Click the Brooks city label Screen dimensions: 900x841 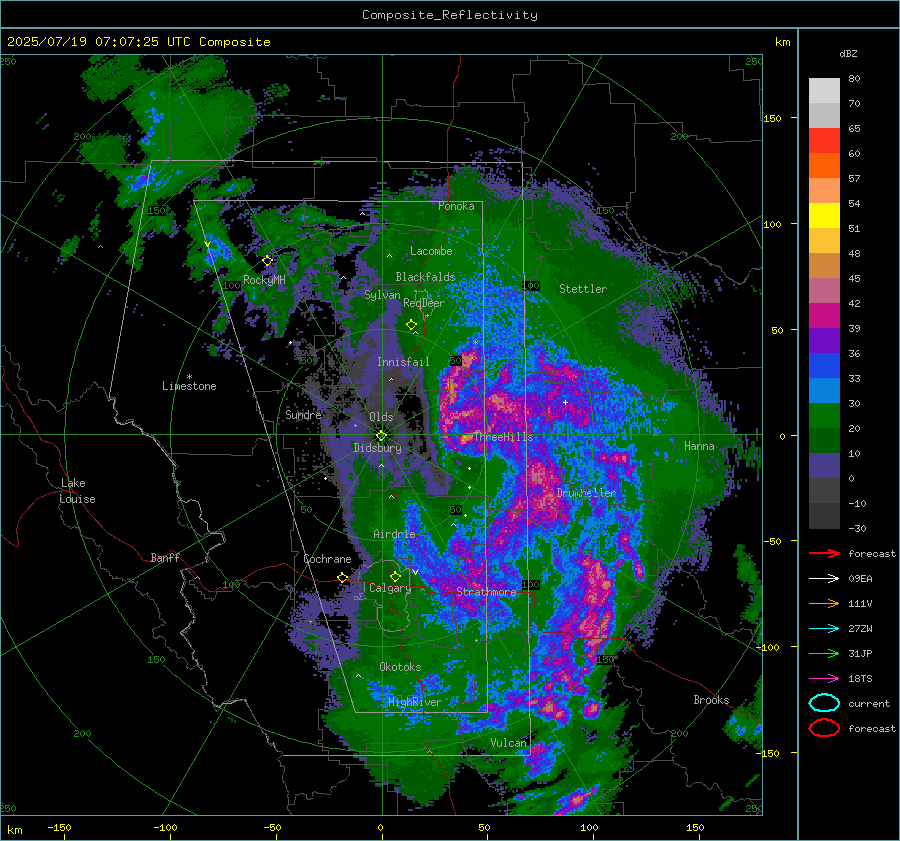point(711,700)
